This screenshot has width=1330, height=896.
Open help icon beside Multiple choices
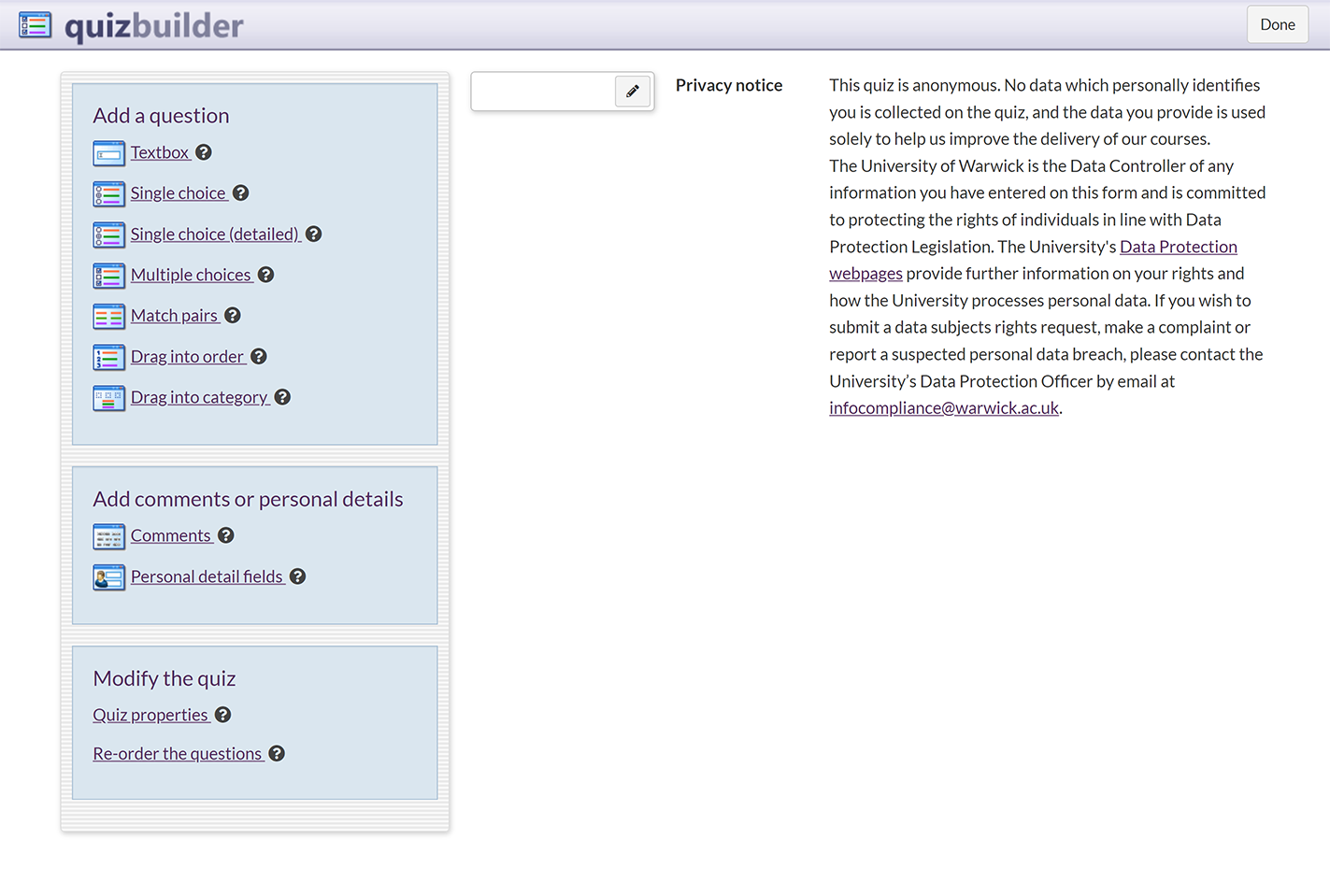266,275
